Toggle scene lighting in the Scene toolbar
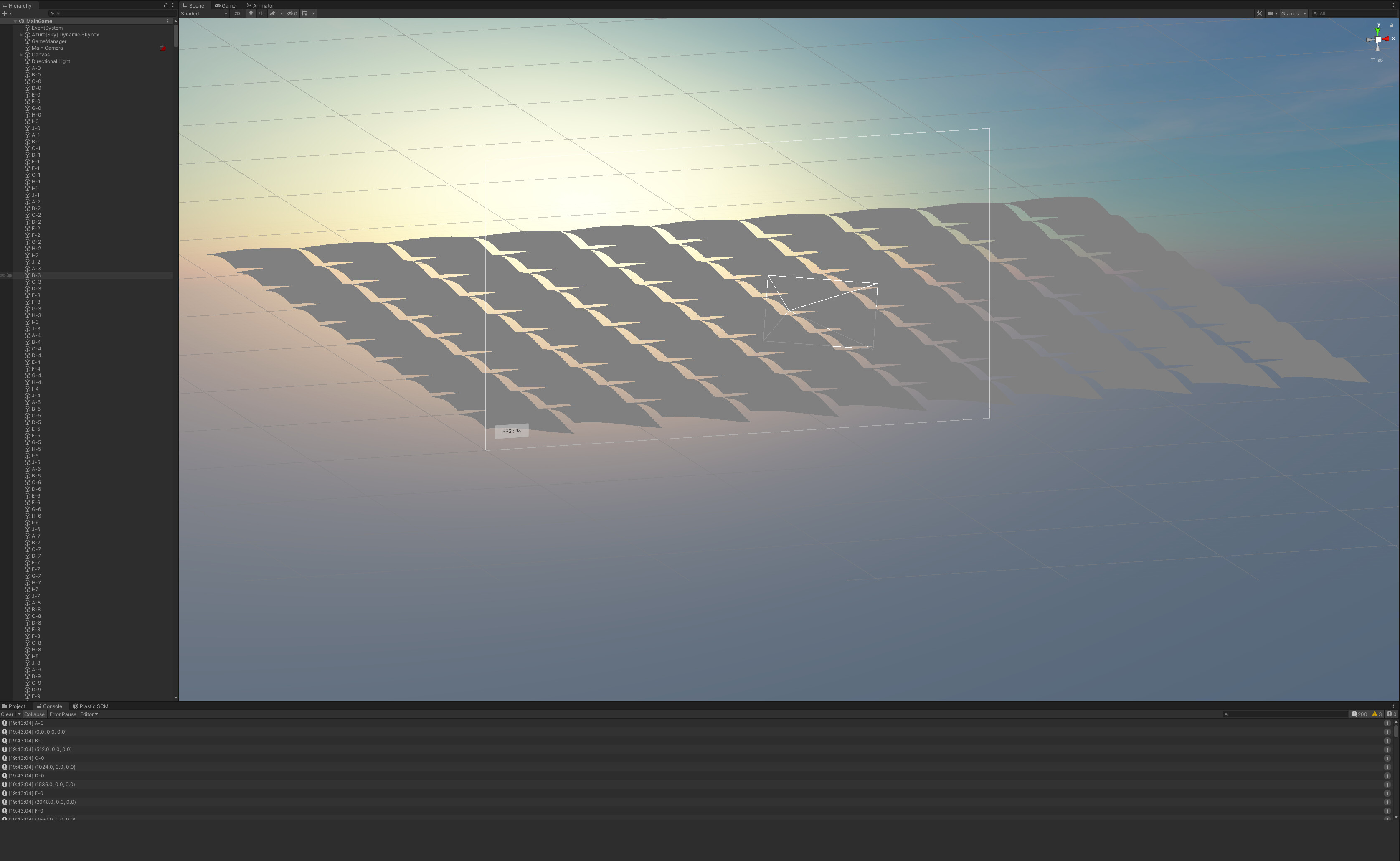The width and height of the screenshot is (1400, 861). click(251, 13)
